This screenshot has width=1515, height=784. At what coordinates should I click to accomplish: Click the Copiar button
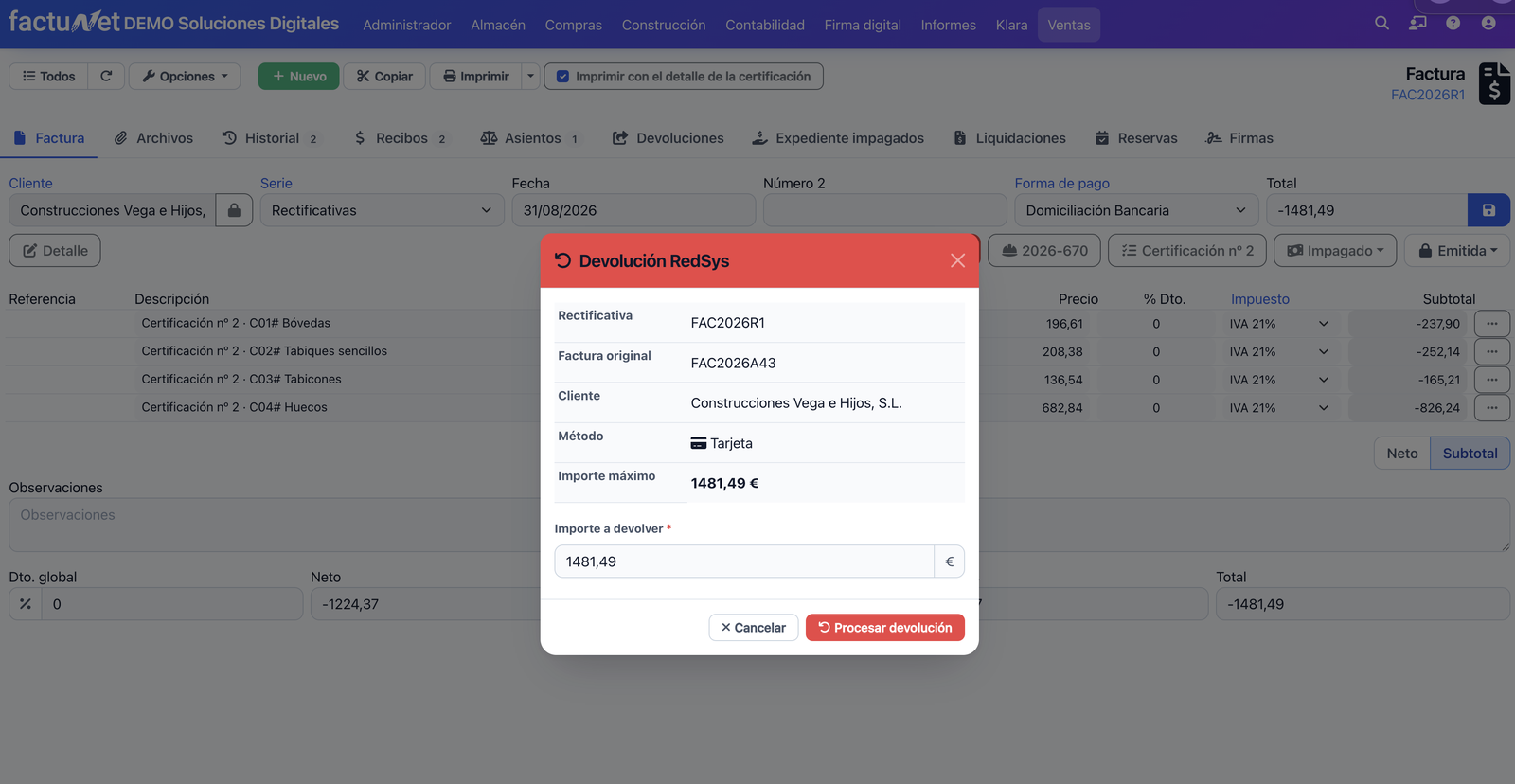384,76
